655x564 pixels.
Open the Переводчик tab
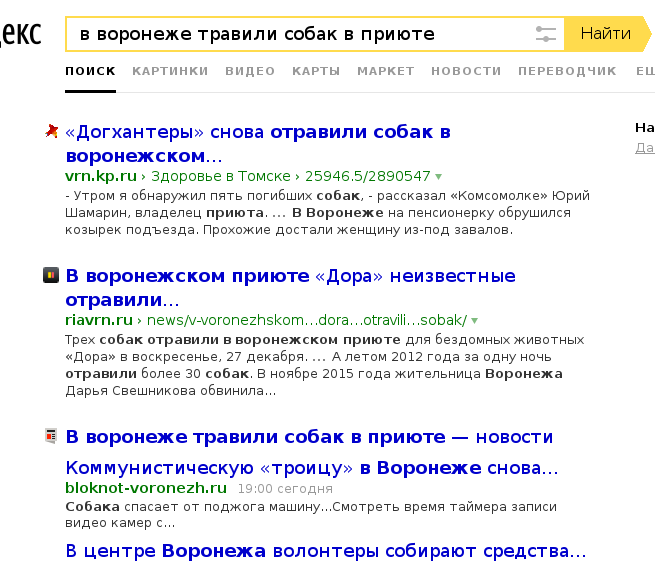click(x=568, y=71)
